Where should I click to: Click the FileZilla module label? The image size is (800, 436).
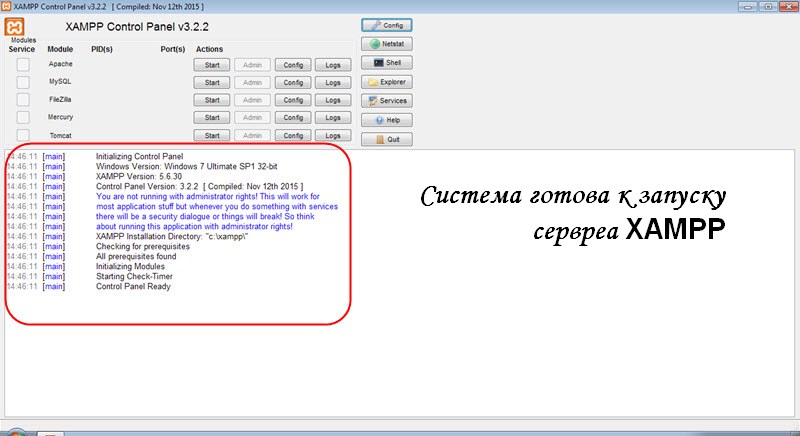pyautogui.click(x=60, y=99)
